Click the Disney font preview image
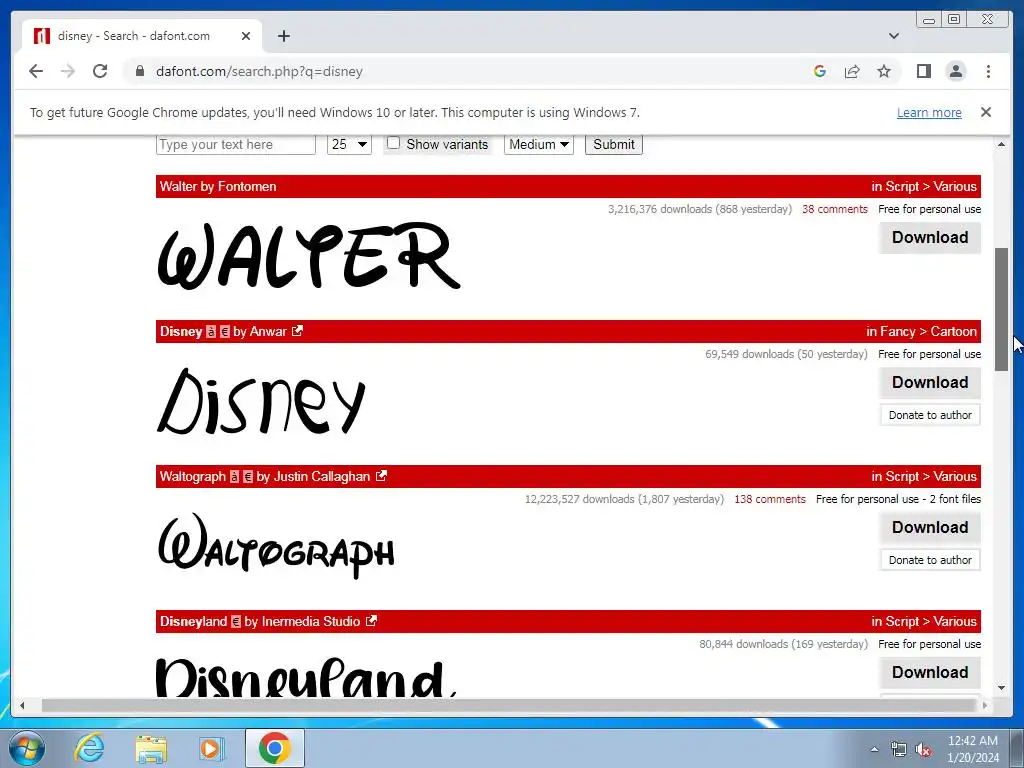This screenshot has height=768, width=1024. [x=261, y=402]
